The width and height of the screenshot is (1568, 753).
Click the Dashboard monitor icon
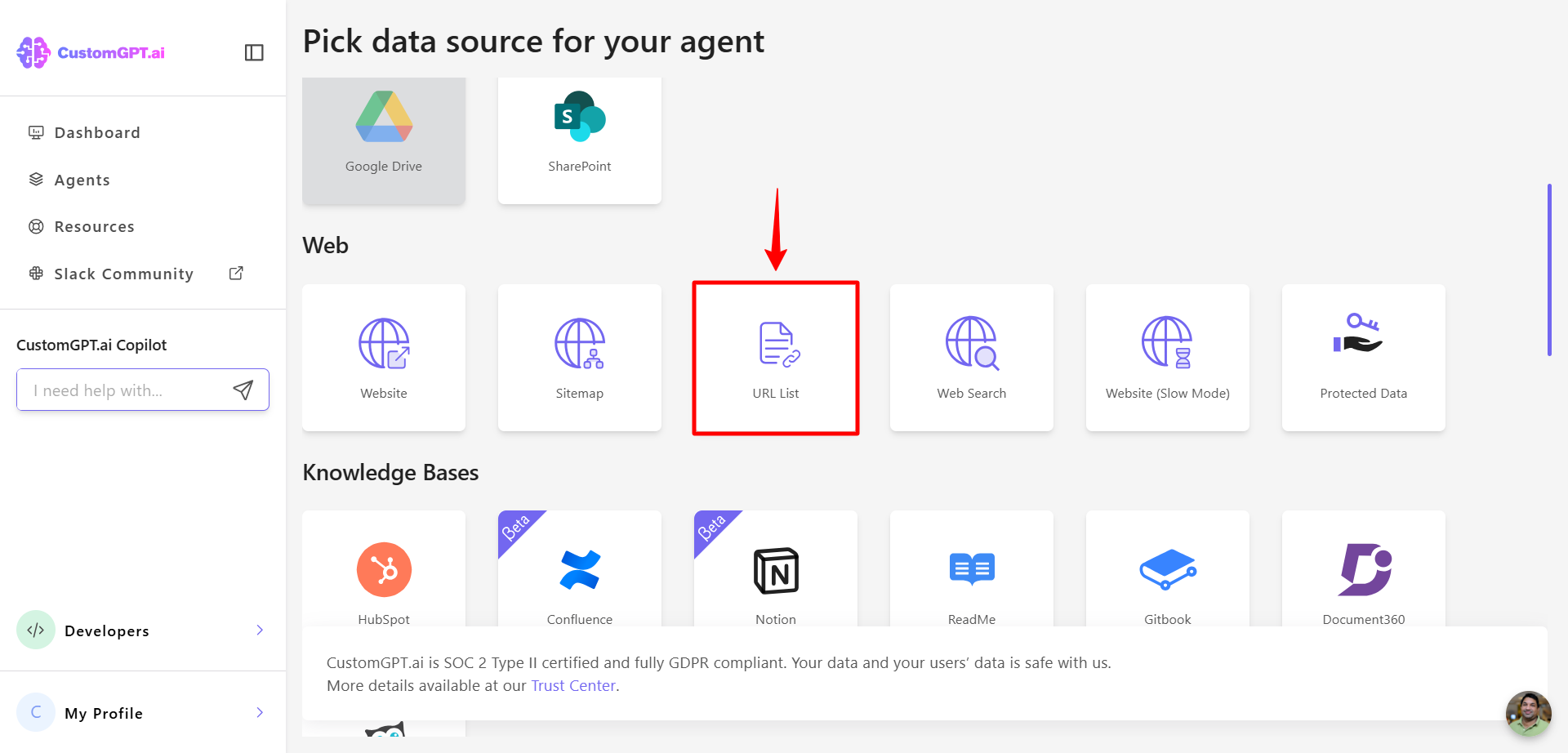36,132
